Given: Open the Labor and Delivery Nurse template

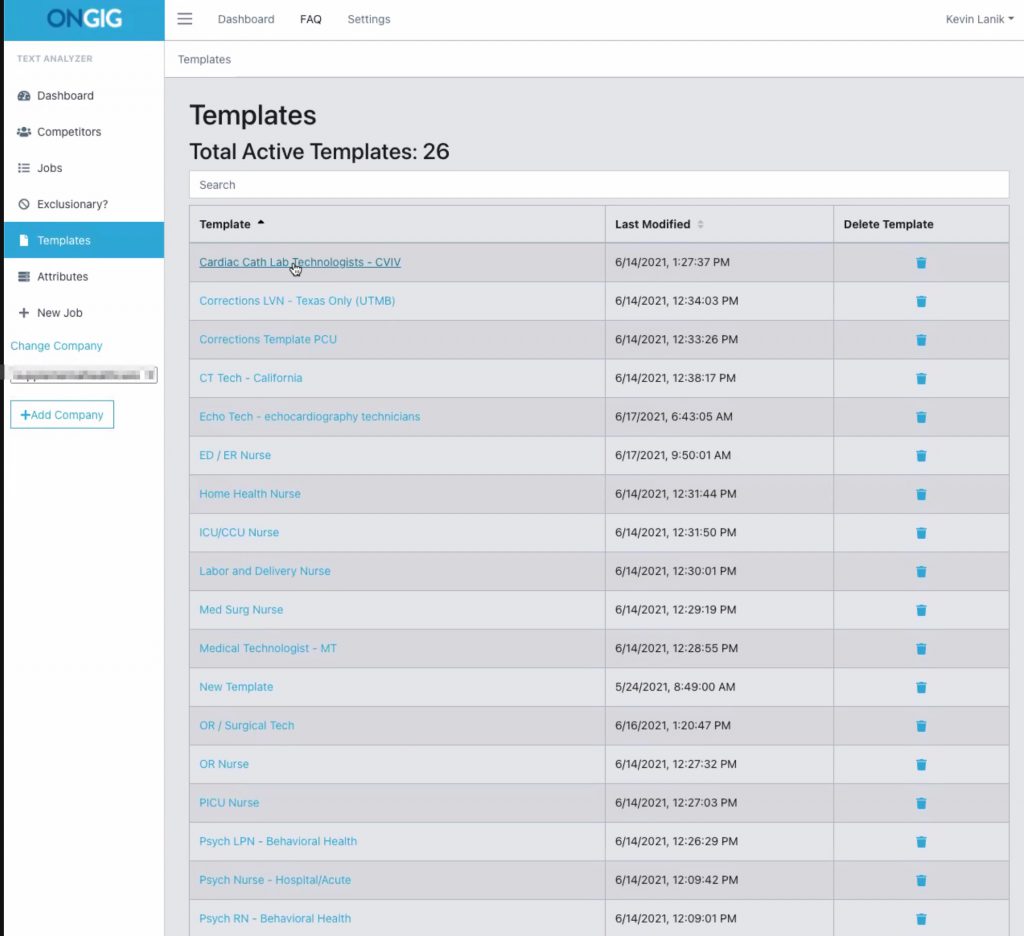Looking at the screenshot, I should 264,570.
